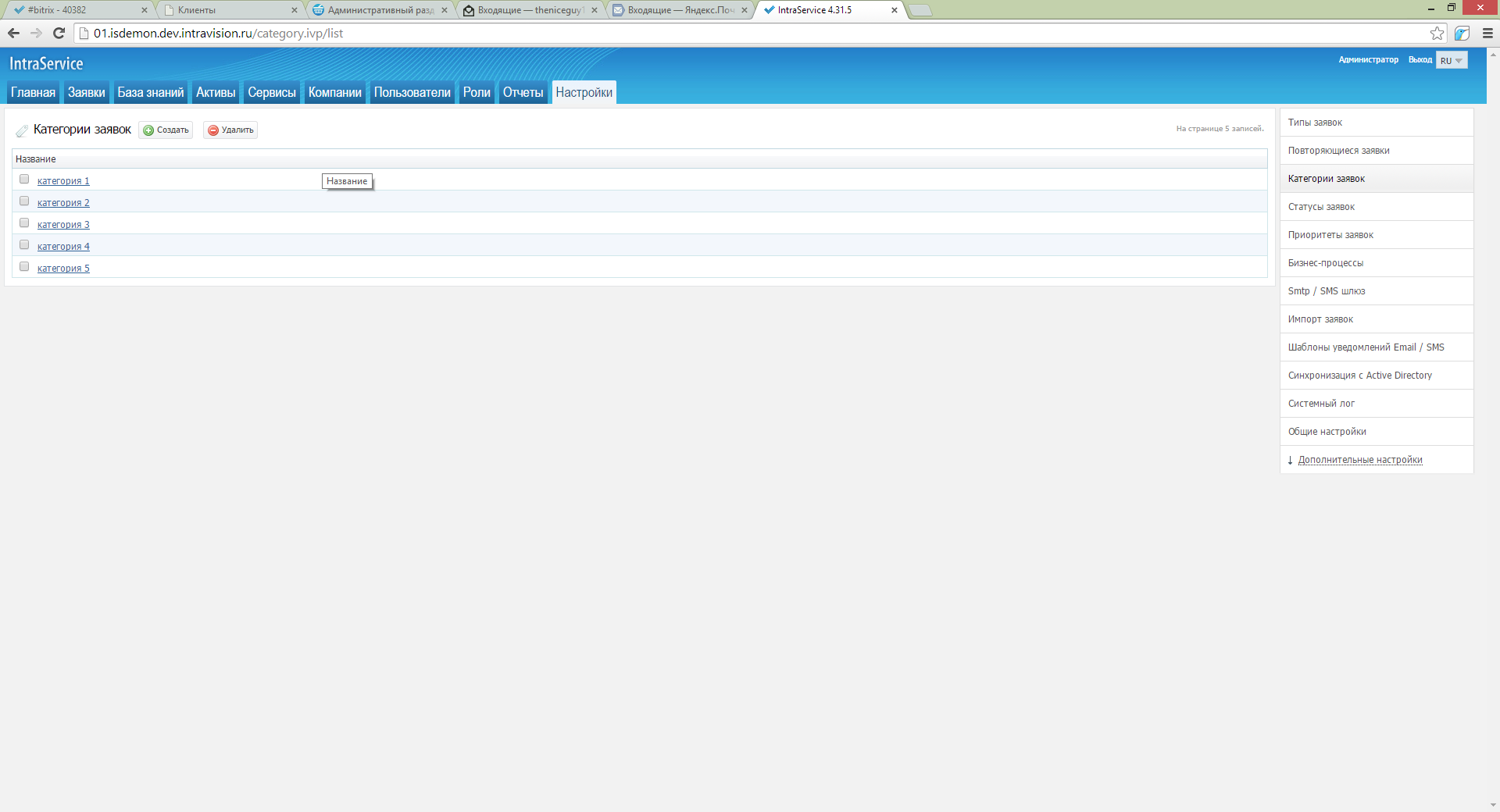The height and width of the screenshot is (812, 1500).
Task: Reload the page with refresh icon
Action: point(59,33)
